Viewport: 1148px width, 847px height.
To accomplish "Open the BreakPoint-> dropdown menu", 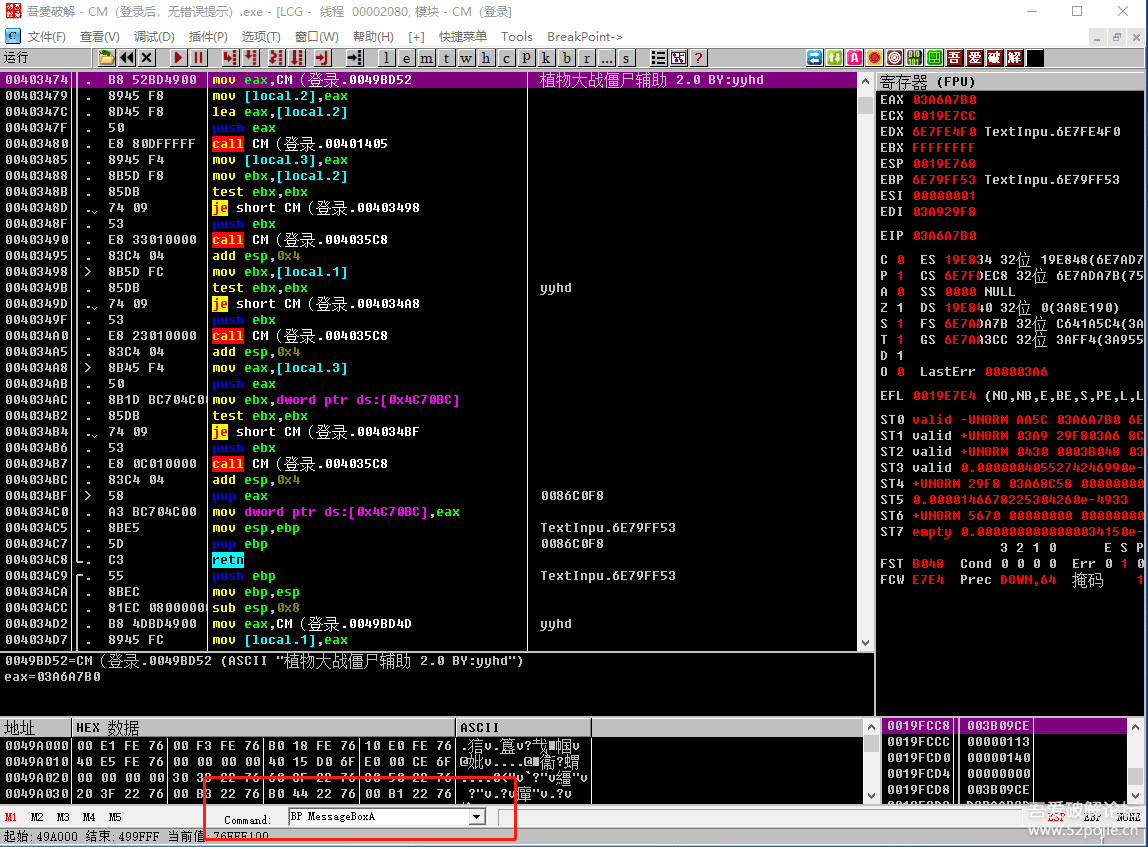I will coord(584,36).
